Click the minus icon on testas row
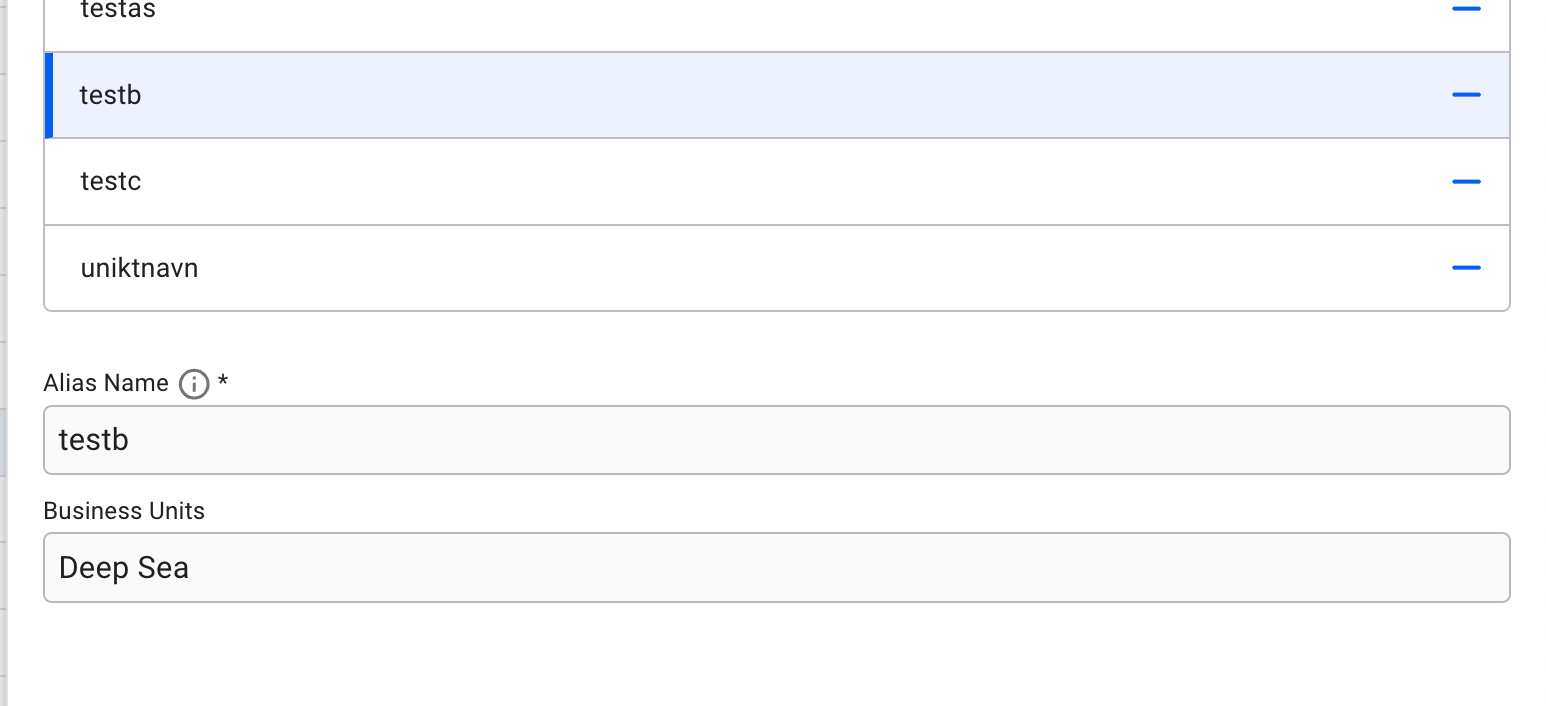The image size is (1546, 706). tap(1465, 9)
